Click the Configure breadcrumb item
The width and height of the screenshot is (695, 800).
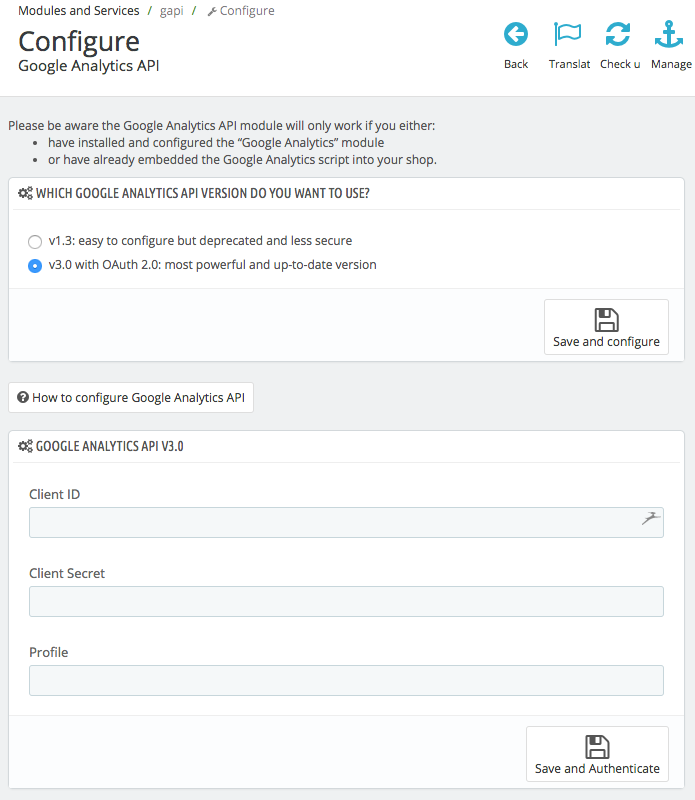246,11
